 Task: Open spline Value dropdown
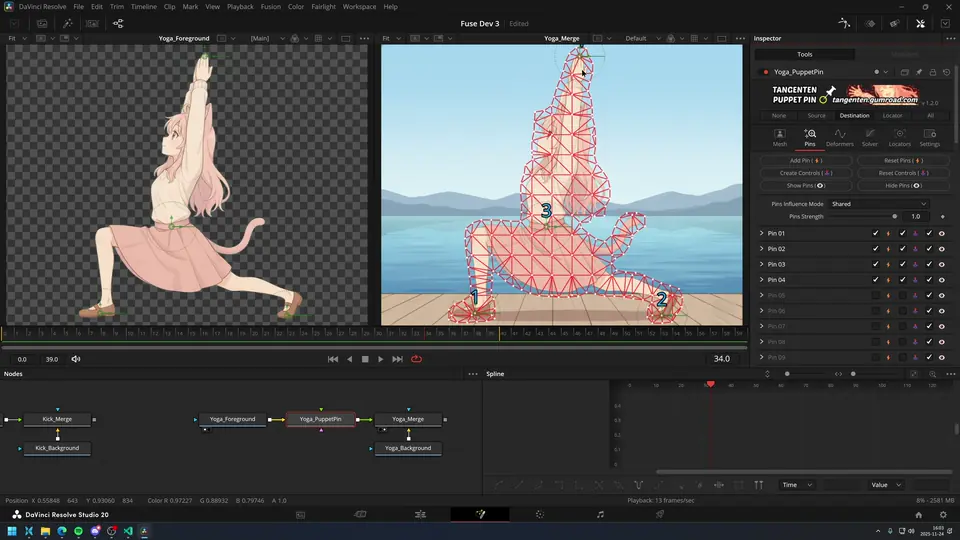886,485
